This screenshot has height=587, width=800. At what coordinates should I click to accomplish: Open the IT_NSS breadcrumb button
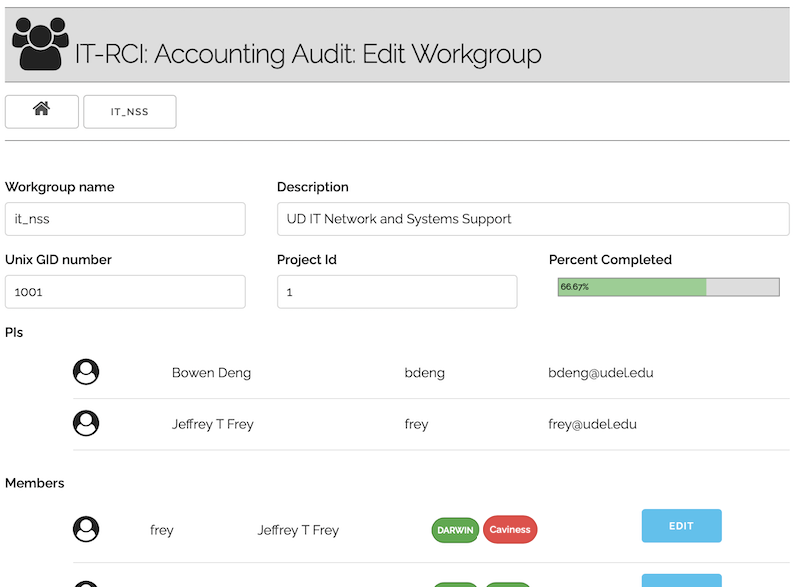pos(130,112)
